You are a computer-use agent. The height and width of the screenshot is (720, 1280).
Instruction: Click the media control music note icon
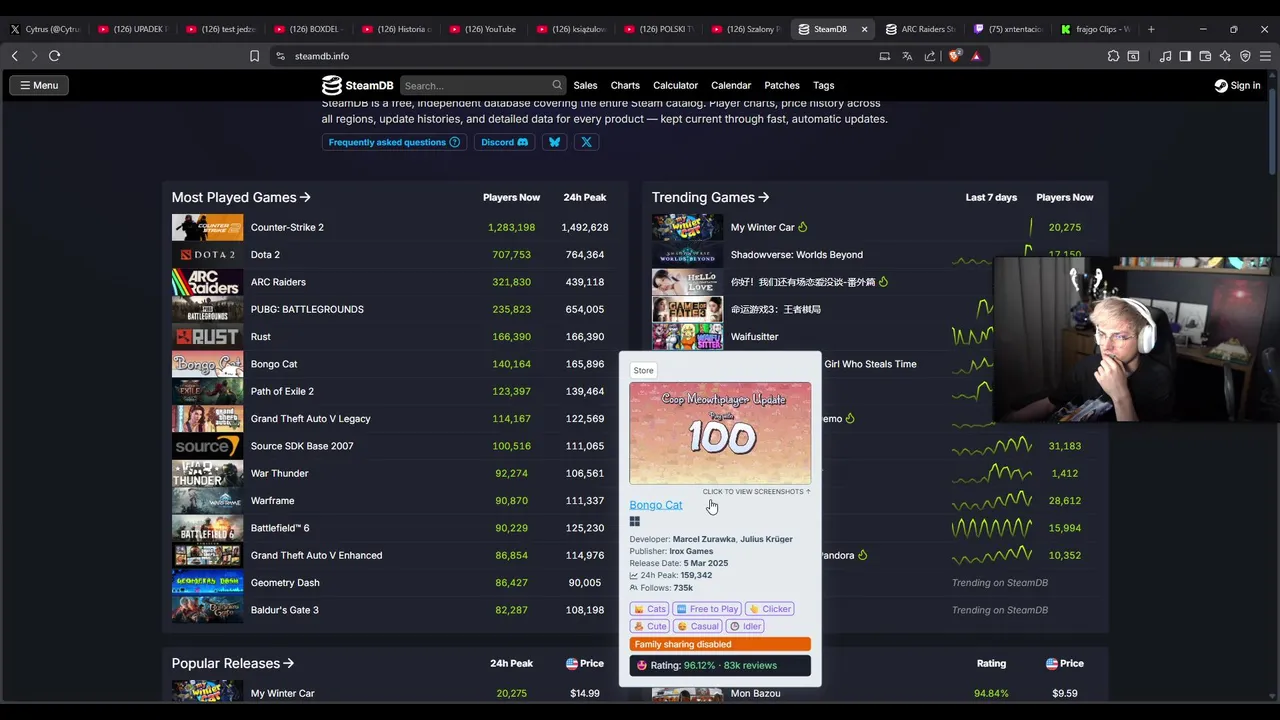click(1165, 56)
